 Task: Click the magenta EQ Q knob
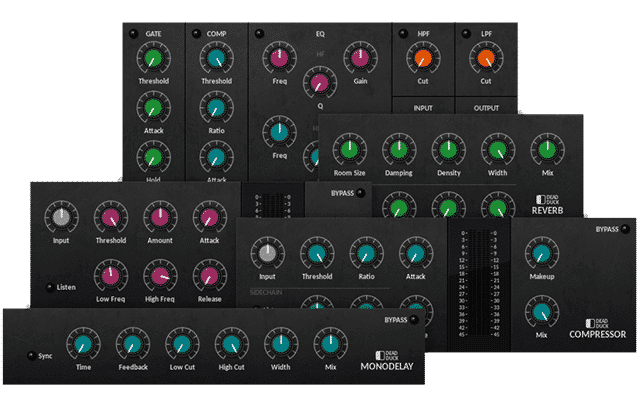(x=320, y=83)
